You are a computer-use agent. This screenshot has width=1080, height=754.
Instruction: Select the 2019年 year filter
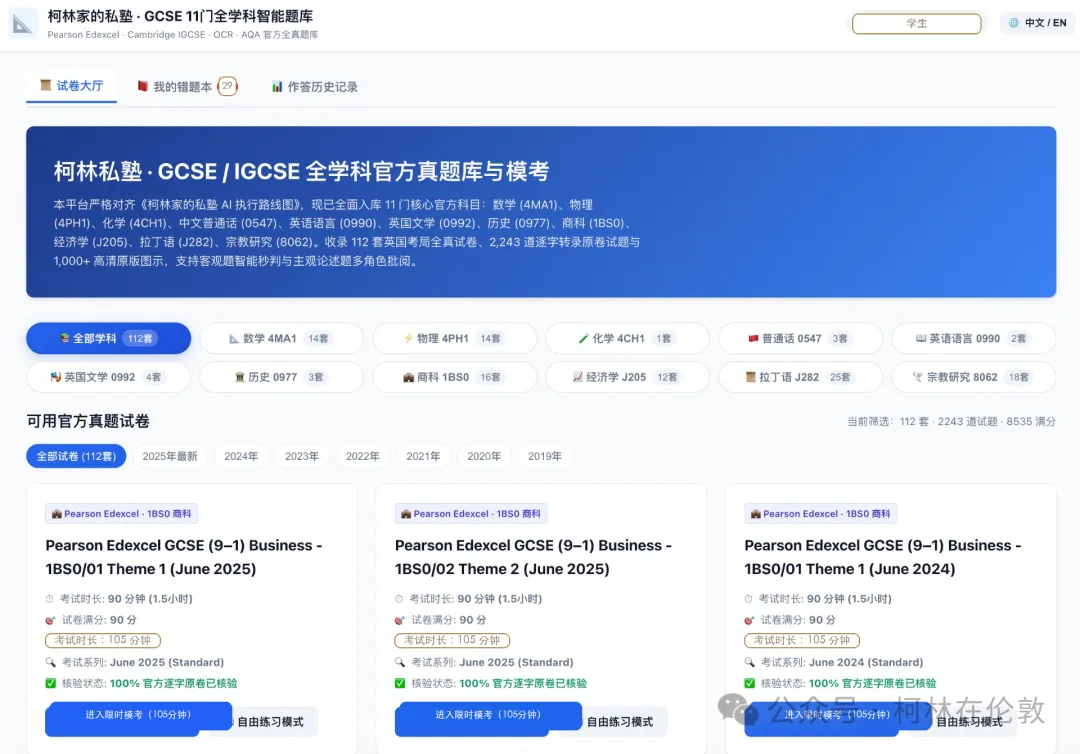[544, 456]
